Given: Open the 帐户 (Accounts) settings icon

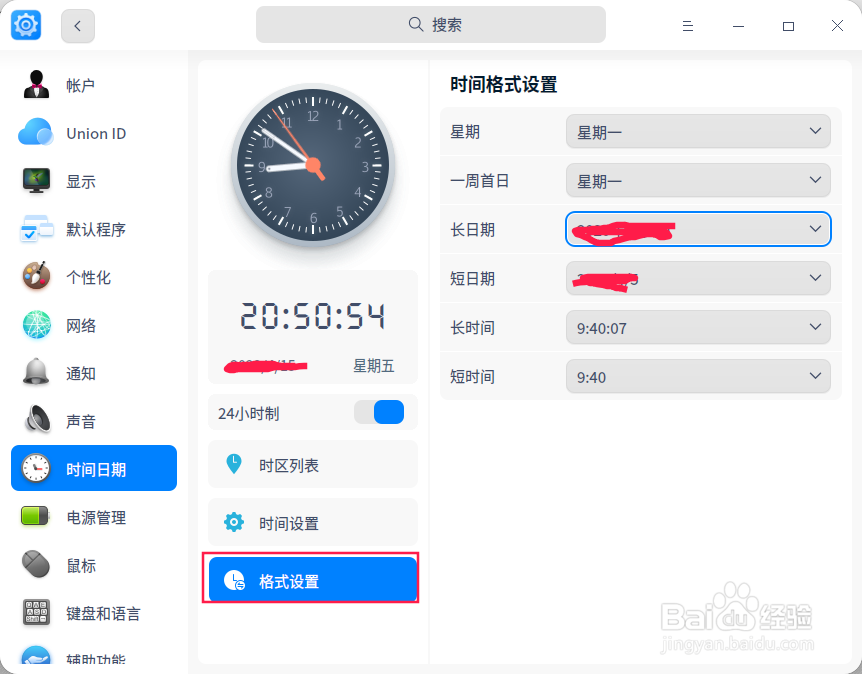Looking at the screenshot, I should pyautogui.click(x=35, y=85).
